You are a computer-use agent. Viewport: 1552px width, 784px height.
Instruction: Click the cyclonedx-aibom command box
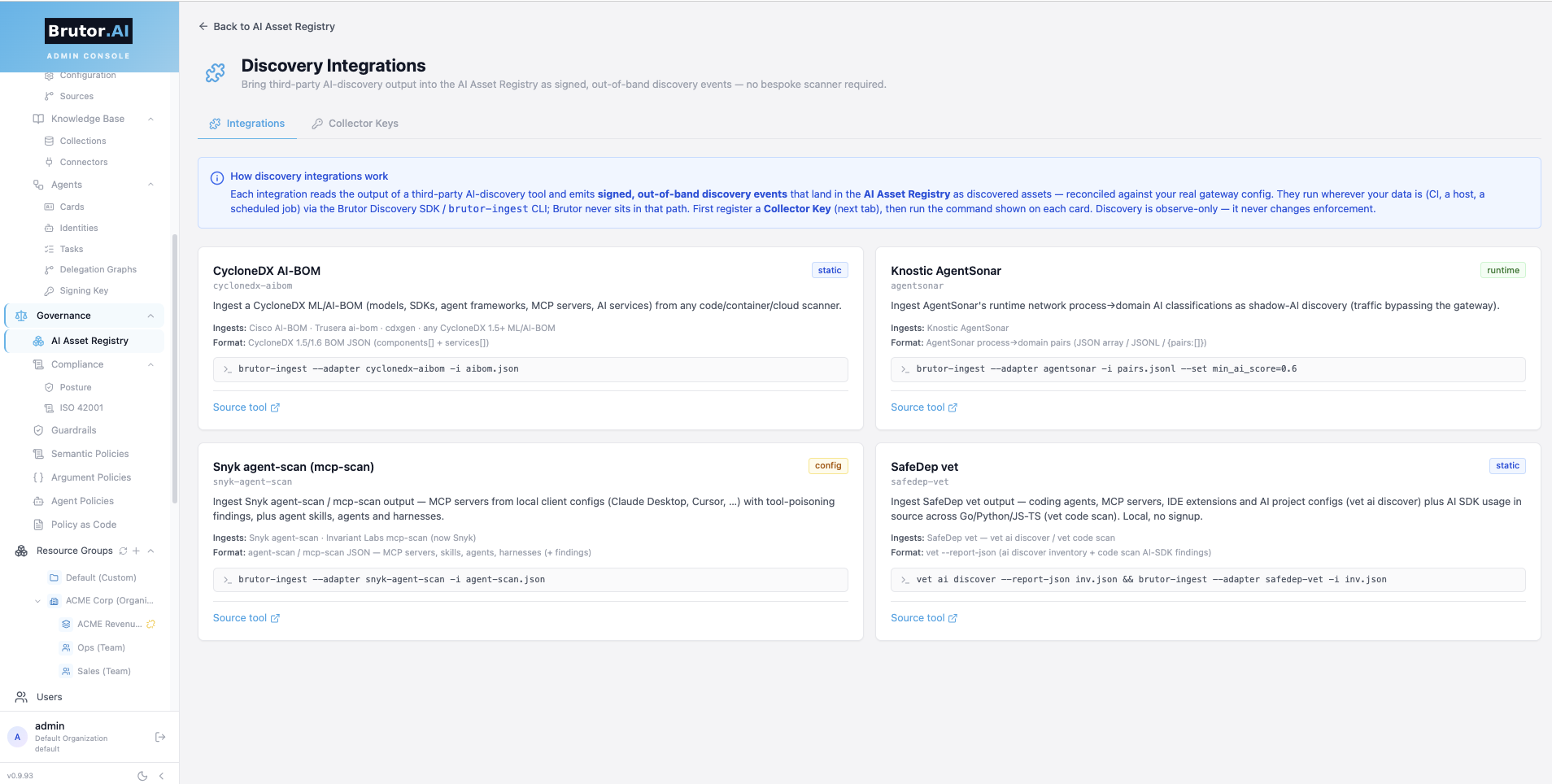[530, 369]
